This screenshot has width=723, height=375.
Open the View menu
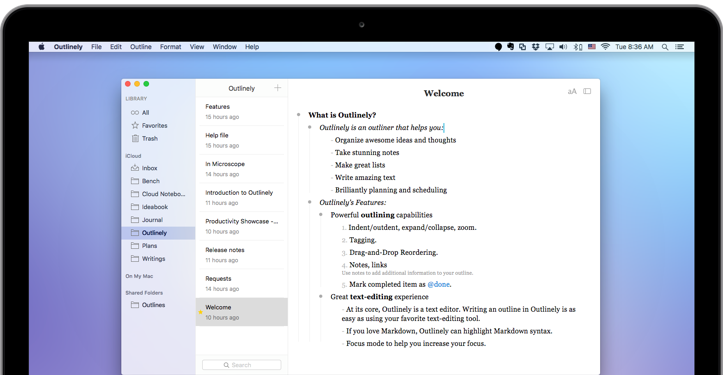point(197,47)
